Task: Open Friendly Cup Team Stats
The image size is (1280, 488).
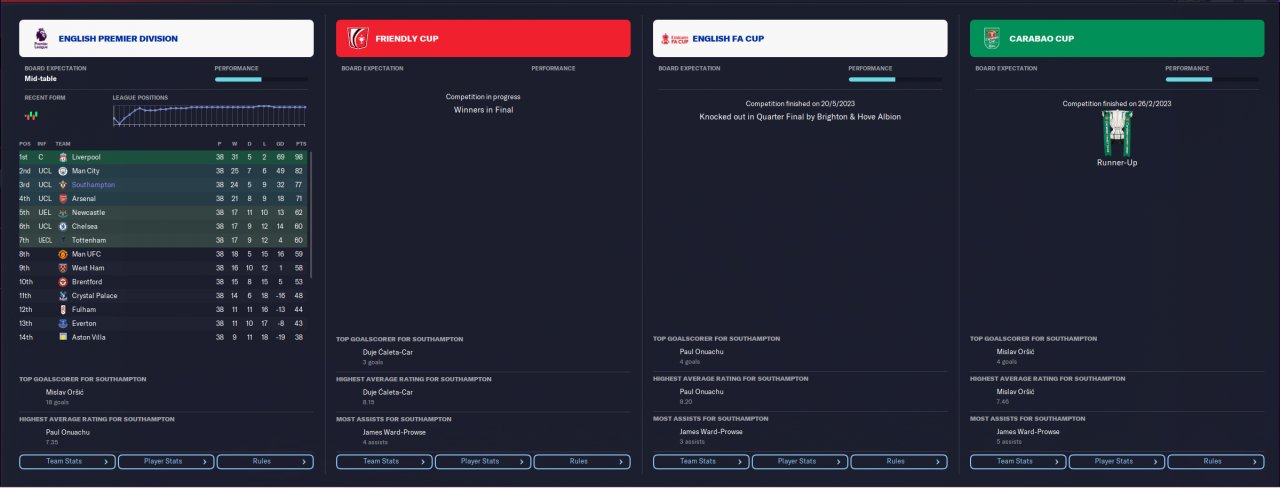Action: point(384,462)
